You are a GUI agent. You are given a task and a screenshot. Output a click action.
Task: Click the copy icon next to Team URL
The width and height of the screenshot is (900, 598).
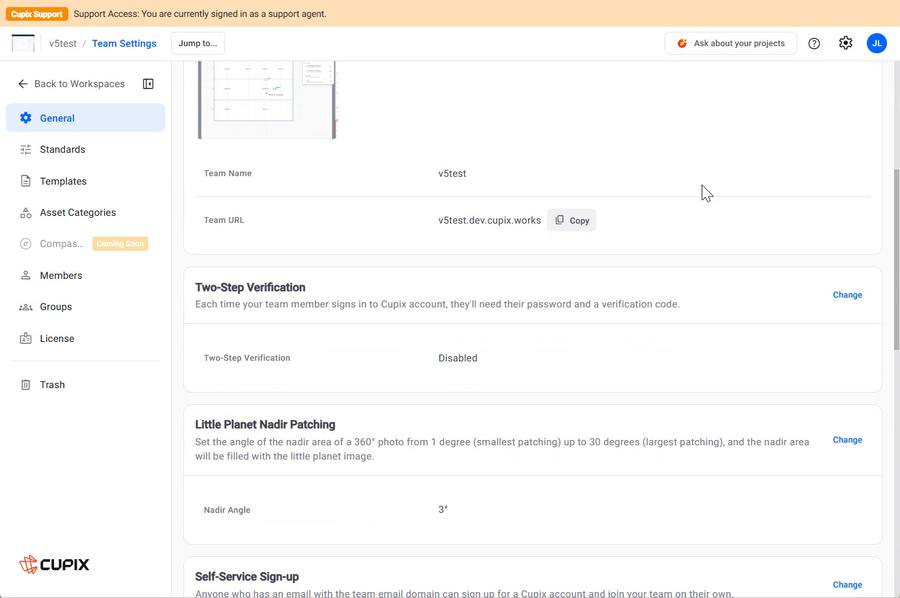pyautogui.click(x=560, y=220)
